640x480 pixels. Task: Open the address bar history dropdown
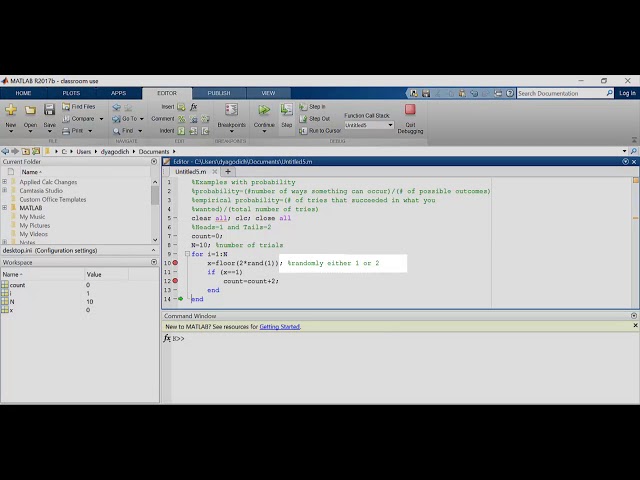click(624, 151)
